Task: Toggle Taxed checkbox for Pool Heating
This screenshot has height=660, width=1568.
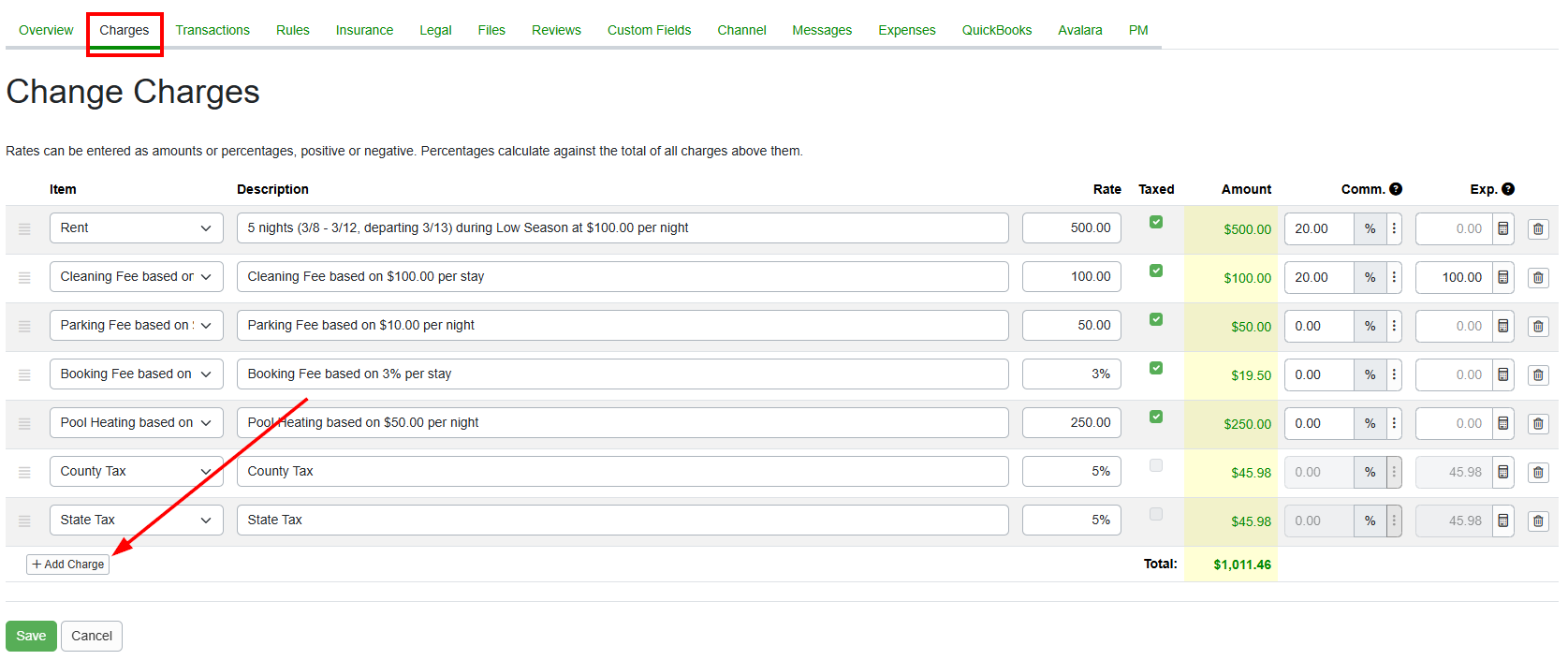Action: (x=1156, y=417)
